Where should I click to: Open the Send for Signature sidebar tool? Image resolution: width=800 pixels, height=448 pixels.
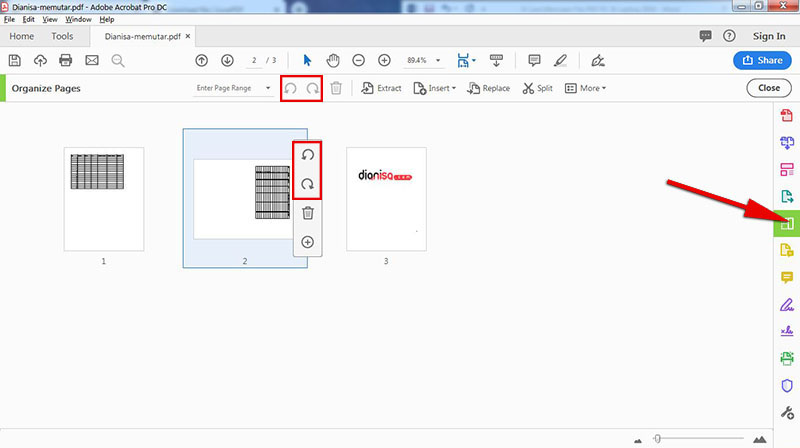[x=786, y=332]
